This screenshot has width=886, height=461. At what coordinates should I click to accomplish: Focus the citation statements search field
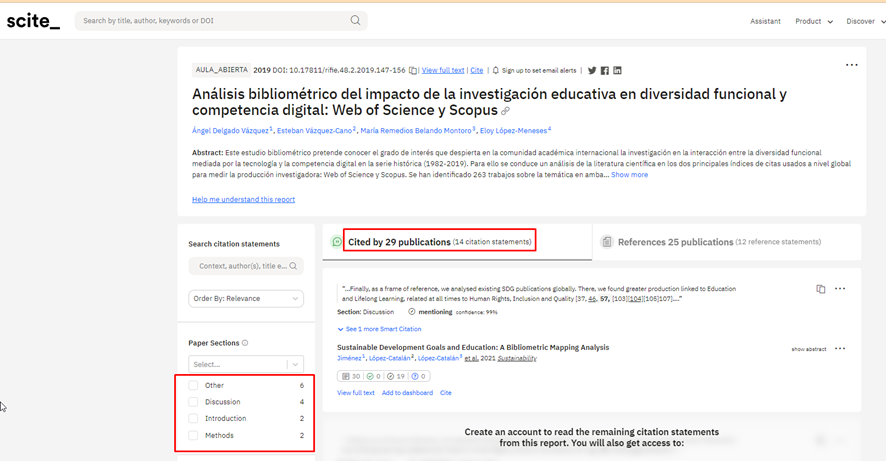[246, 266]
